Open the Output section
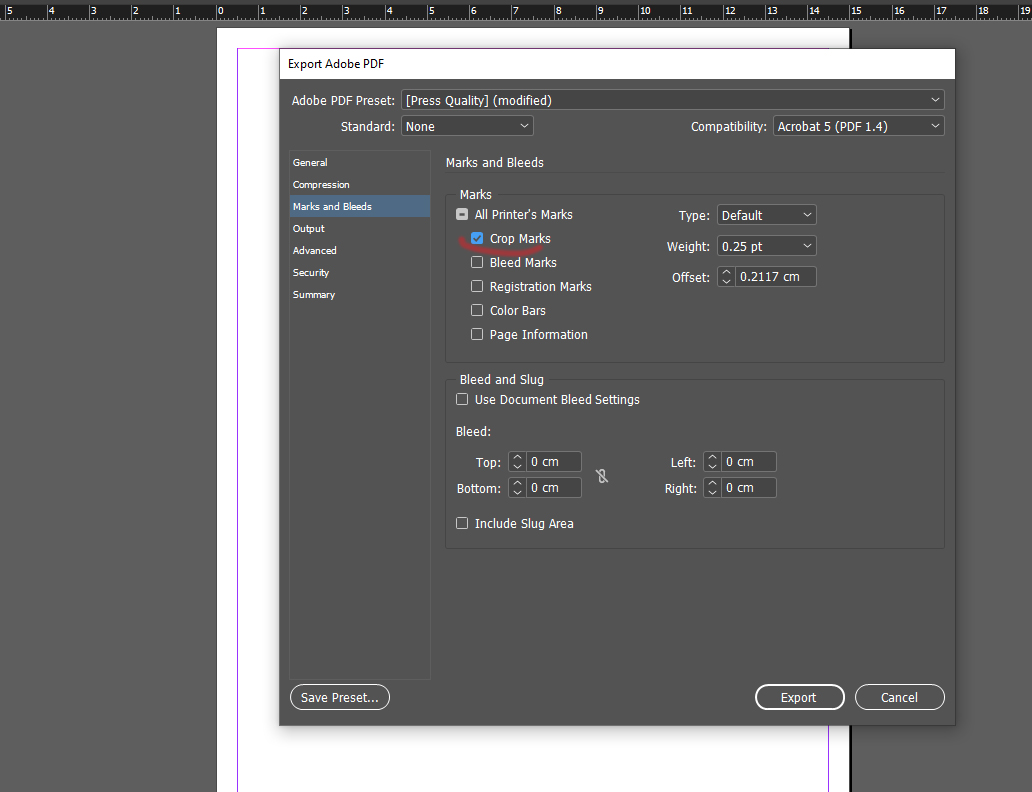Viewport: 1032px width, 792px height. point(309,229)
